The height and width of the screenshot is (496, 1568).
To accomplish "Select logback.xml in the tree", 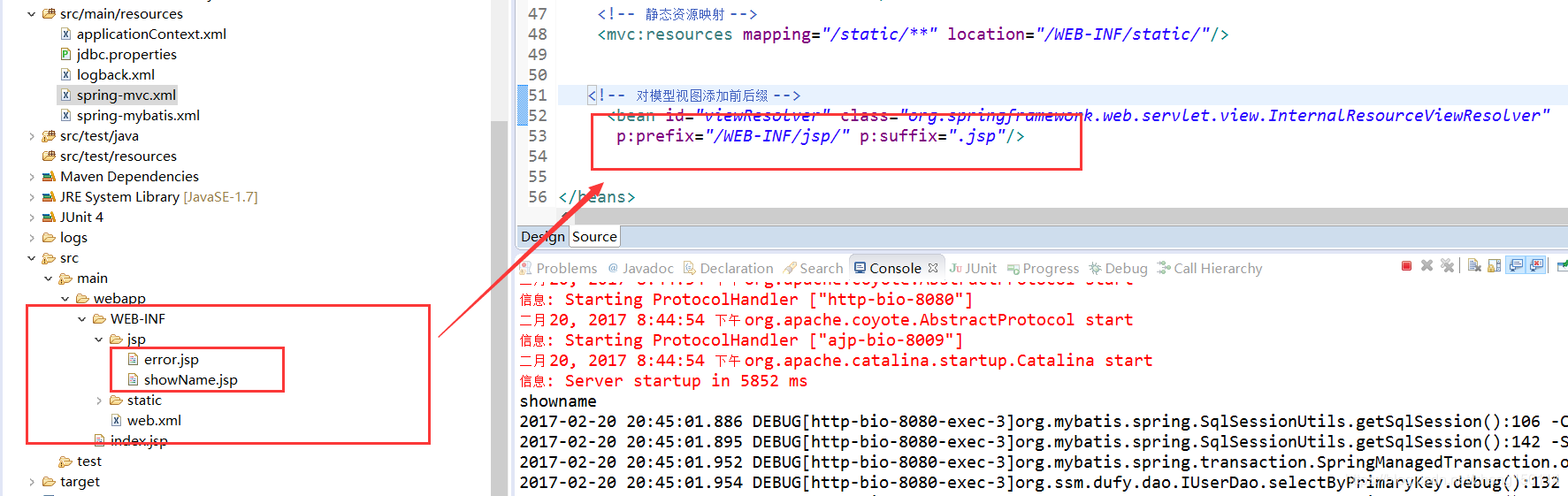I will (115, 75).
